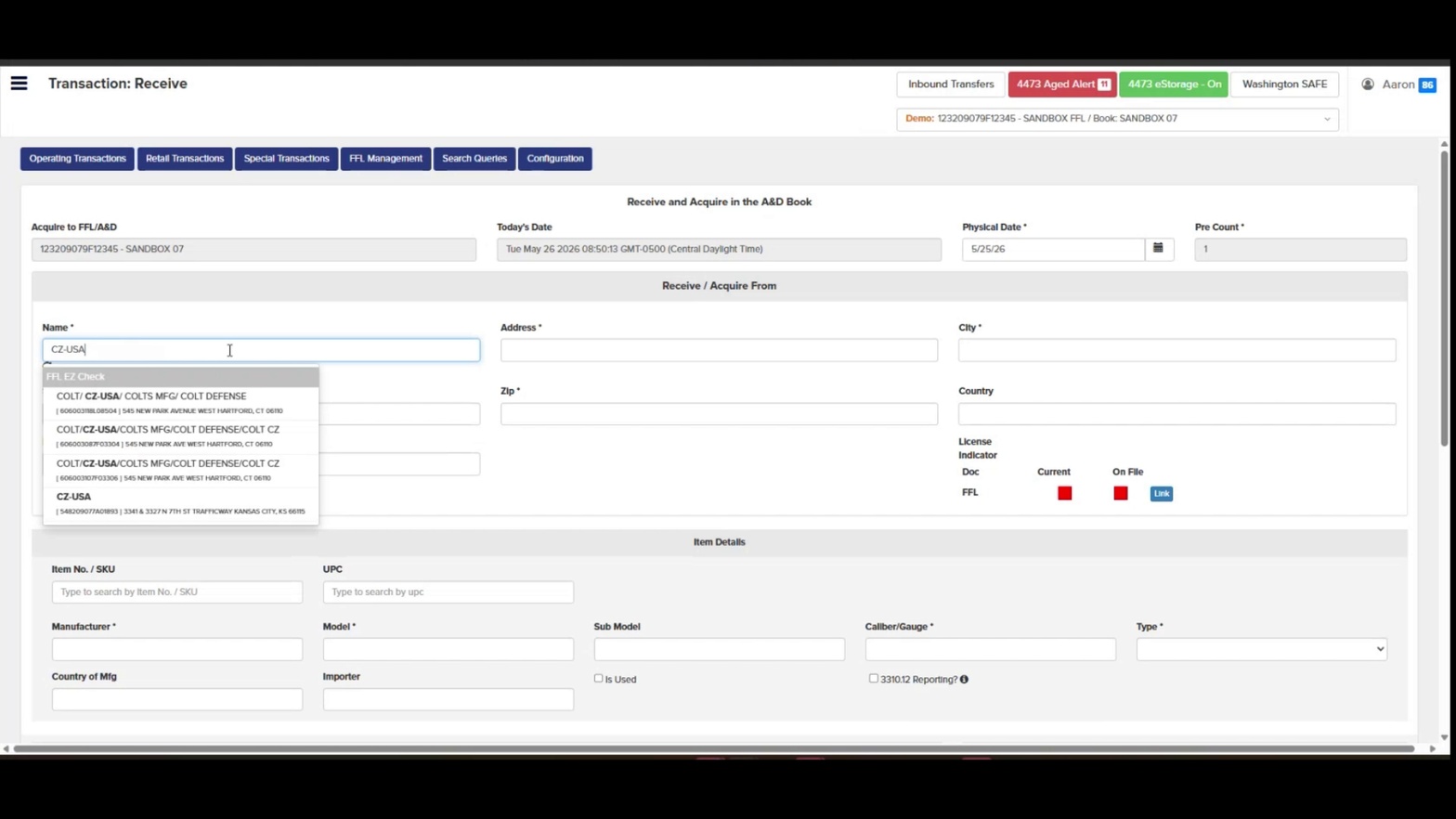
Task: Click the City input field
Action: tap(1176, 350)
